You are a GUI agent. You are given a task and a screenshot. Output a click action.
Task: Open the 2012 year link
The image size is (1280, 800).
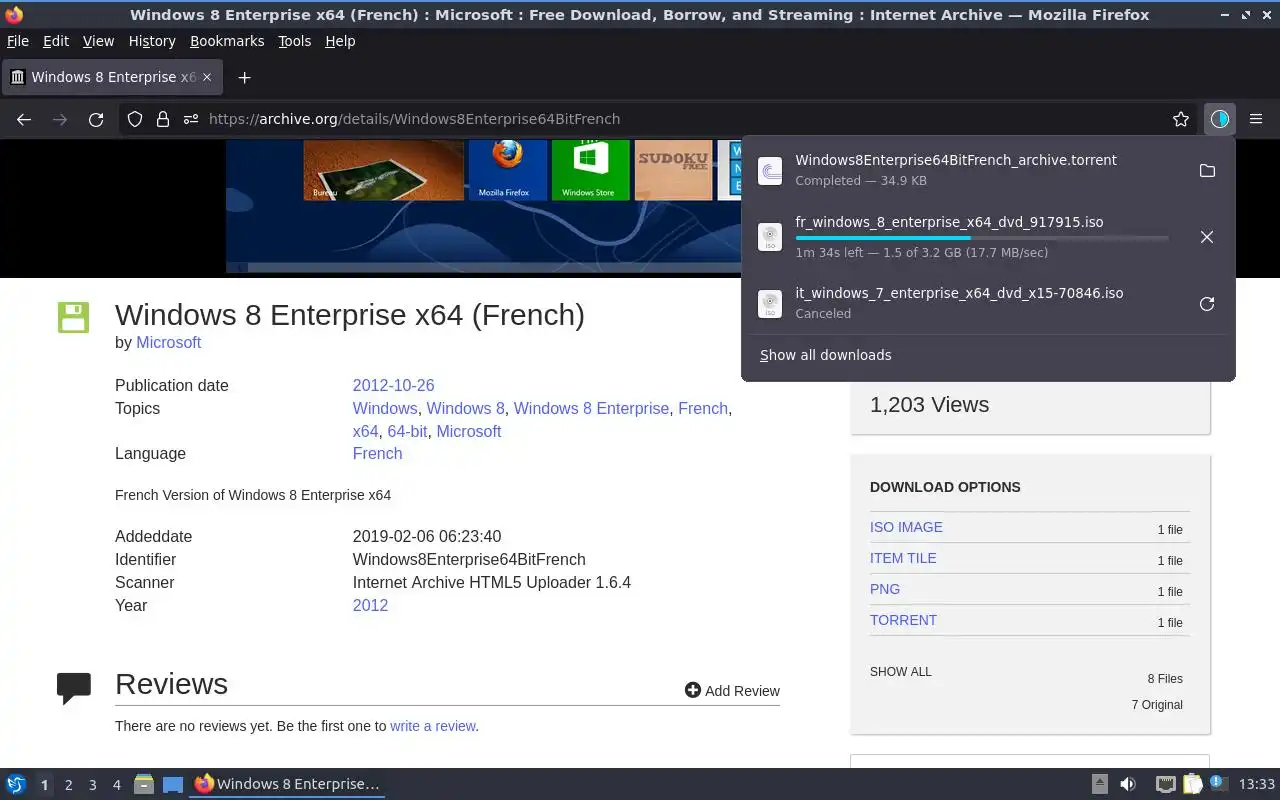pos(370,605)
